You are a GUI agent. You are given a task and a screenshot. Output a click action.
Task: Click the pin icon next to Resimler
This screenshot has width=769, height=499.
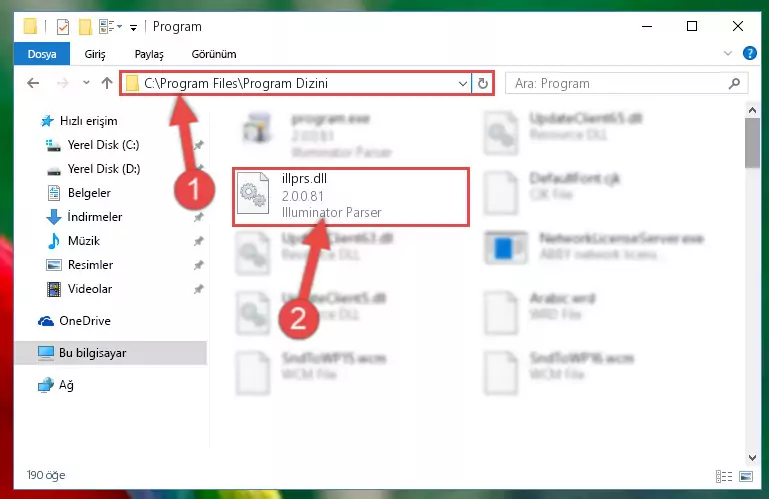coord(198,265)
